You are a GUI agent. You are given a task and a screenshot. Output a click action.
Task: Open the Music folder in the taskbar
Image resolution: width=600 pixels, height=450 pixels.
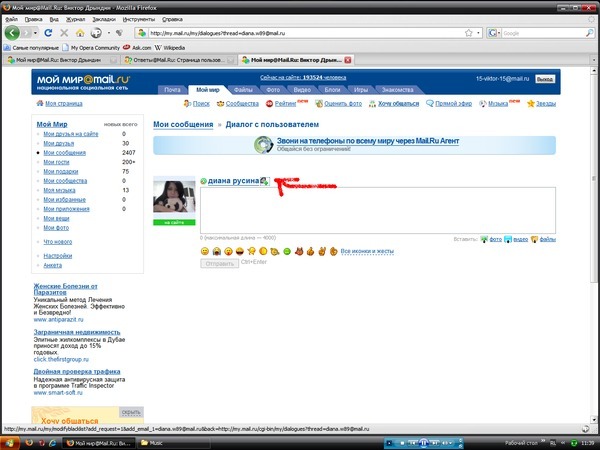tap(173, 443)
